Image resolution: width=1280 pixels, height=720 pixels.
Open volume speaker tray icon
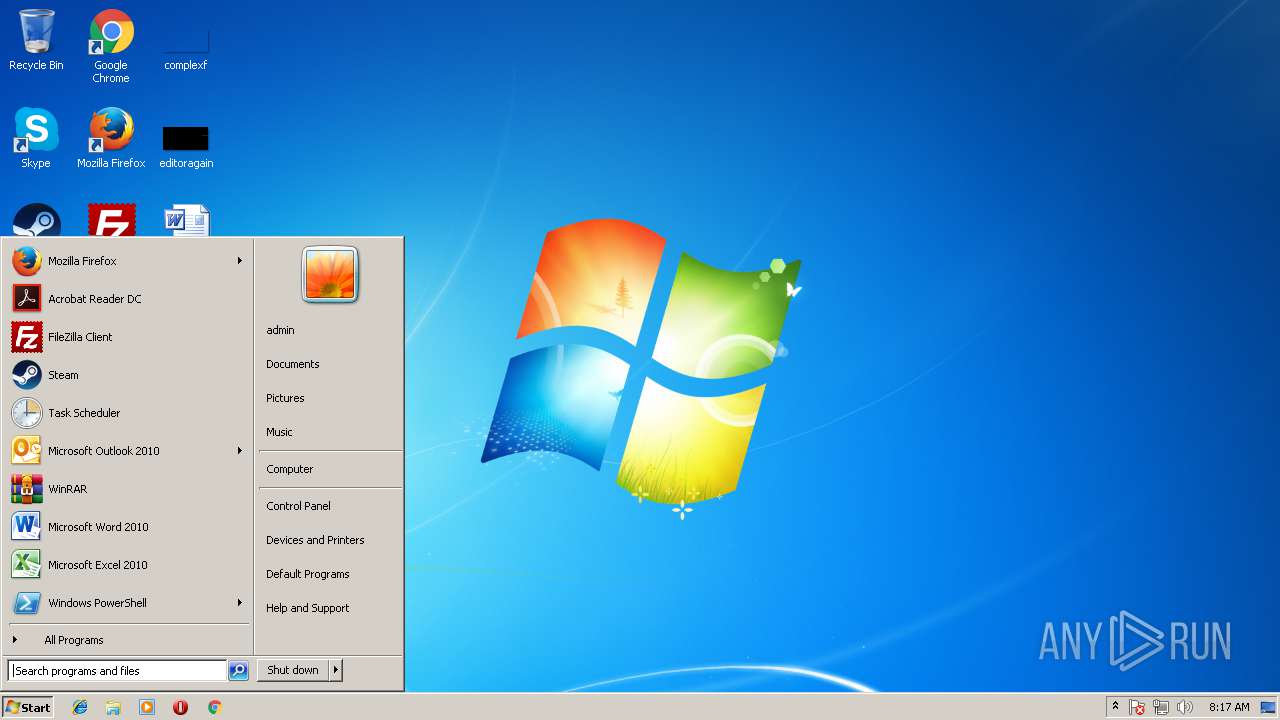point(1186,707)
